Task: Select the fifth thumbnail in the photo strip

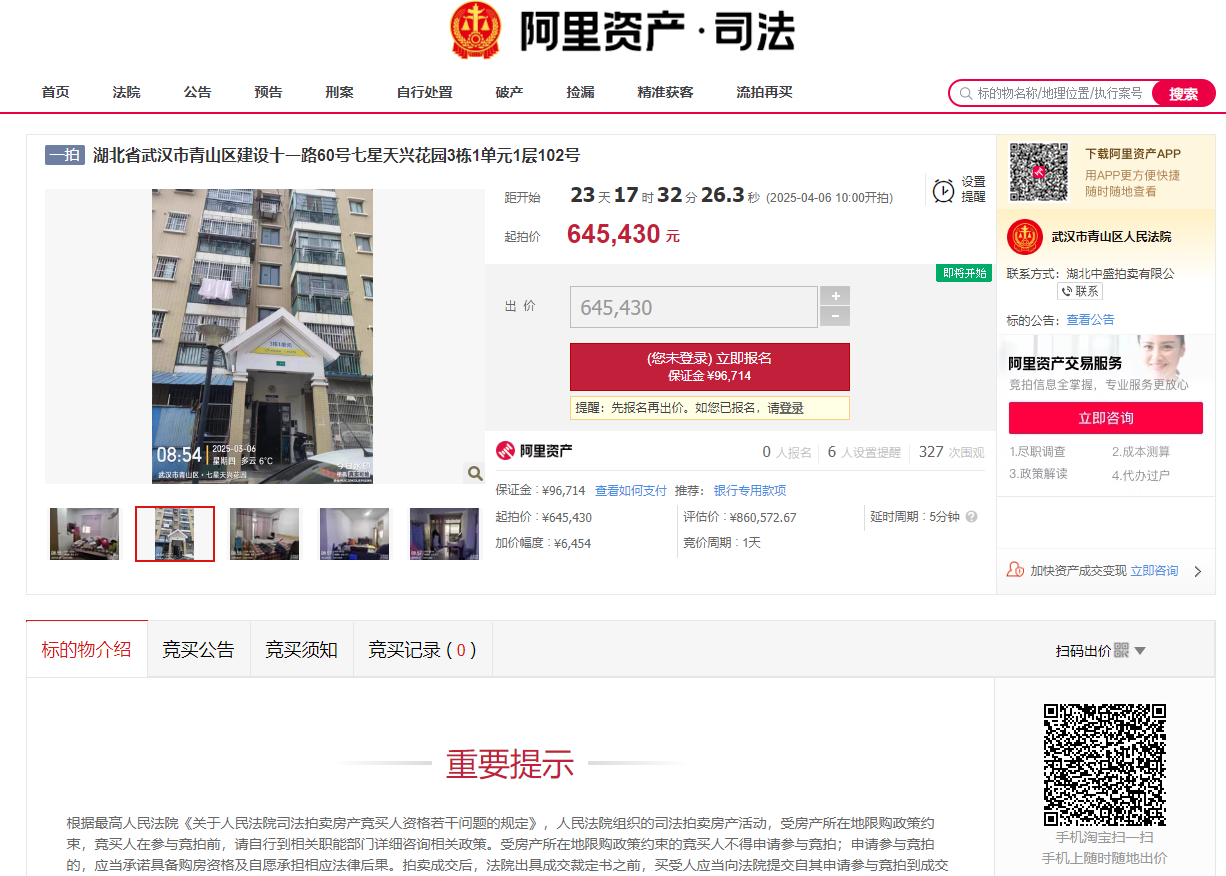Action: (445, 534)
